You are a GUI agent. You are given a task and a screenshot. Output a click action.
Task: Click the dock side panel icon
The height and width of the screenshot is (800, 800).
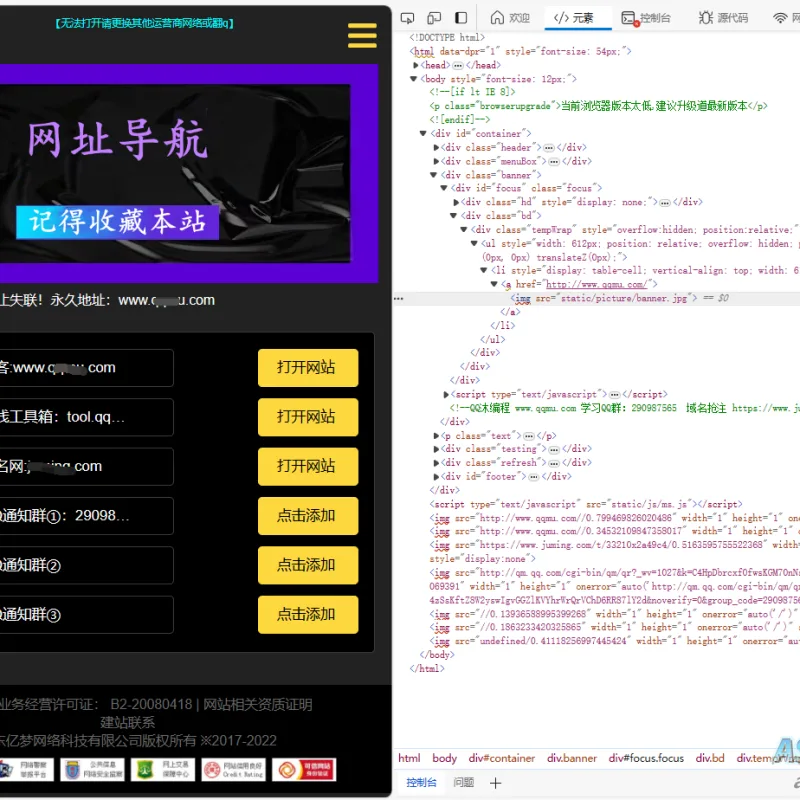pyautogui.click(x=461, y=18)
